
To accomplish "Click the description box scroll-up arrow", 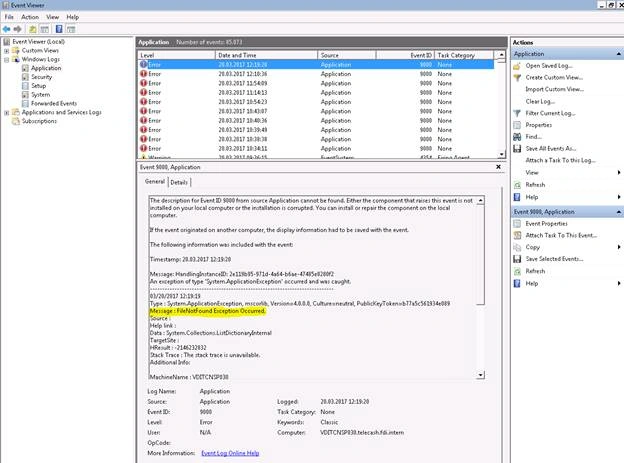I will 481,201.
